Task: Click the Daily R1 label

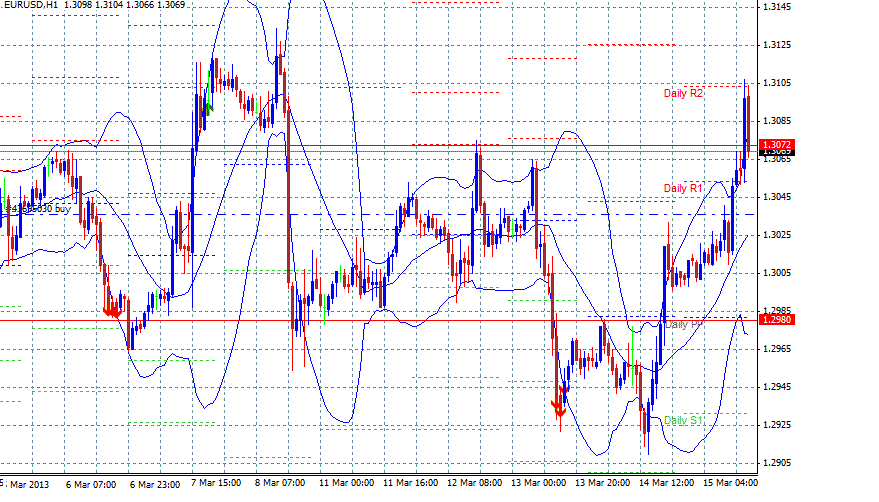Action: [x=683, y=188]
